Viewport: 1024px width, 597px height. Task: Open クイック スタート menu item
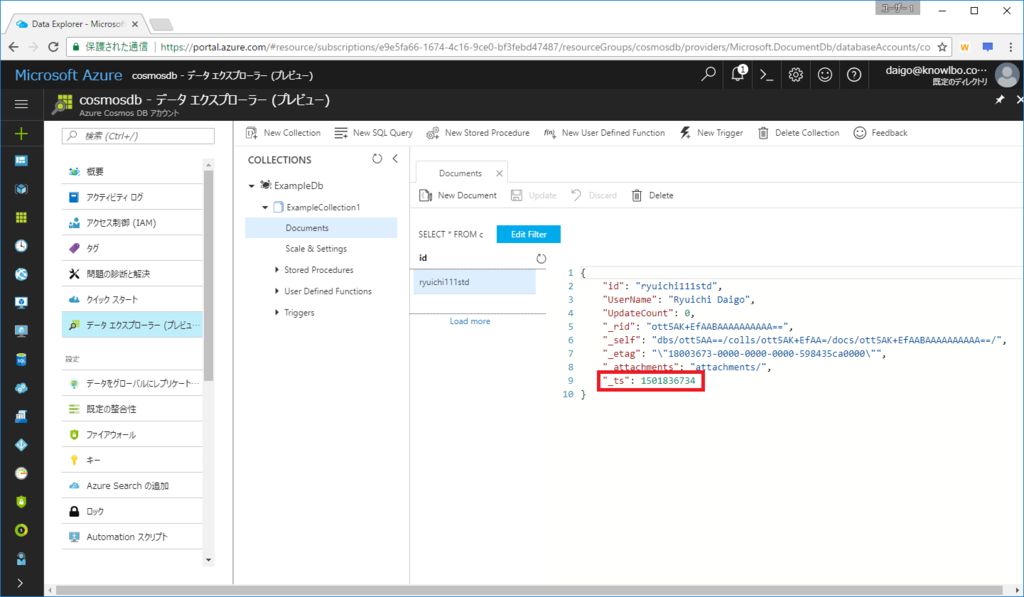[x=133, y=299]
